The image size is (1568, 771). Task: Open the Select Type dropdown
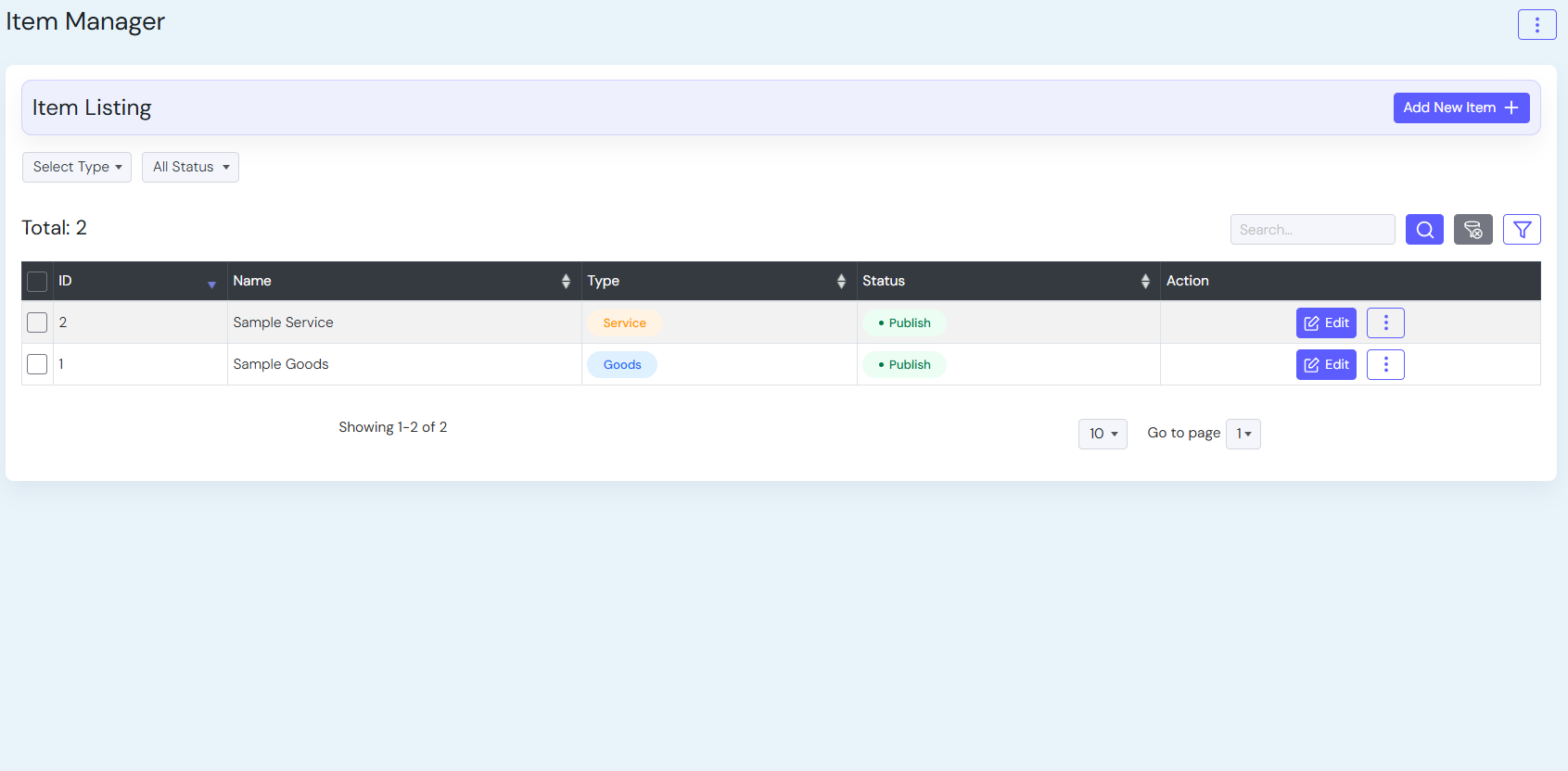[77, 167]
